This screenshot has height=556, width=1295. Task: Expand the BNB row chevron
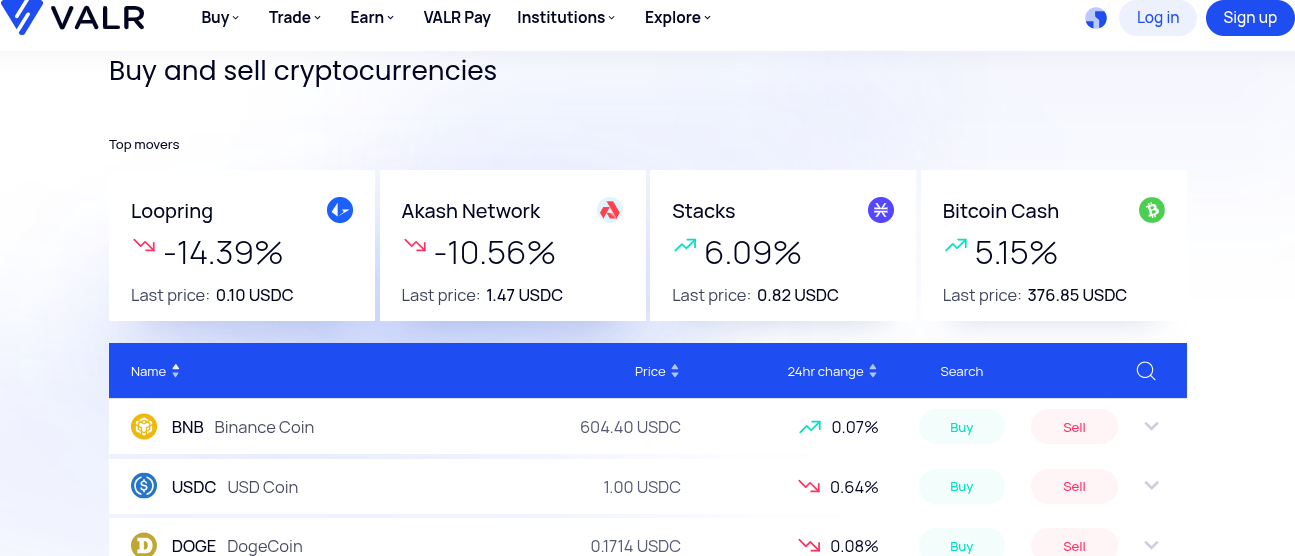(x=1151, y=426)
